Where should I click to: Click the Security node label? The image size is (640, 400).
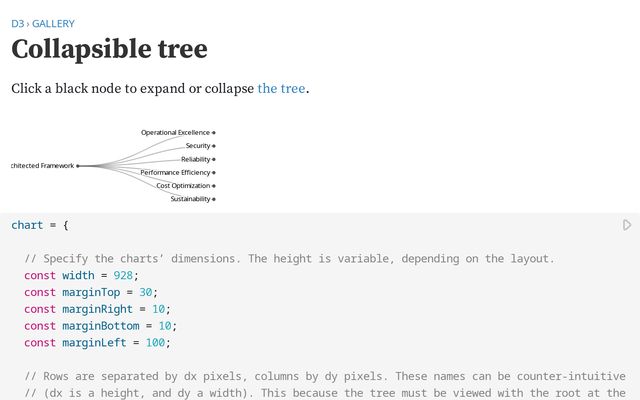click(x=198, y=146)
